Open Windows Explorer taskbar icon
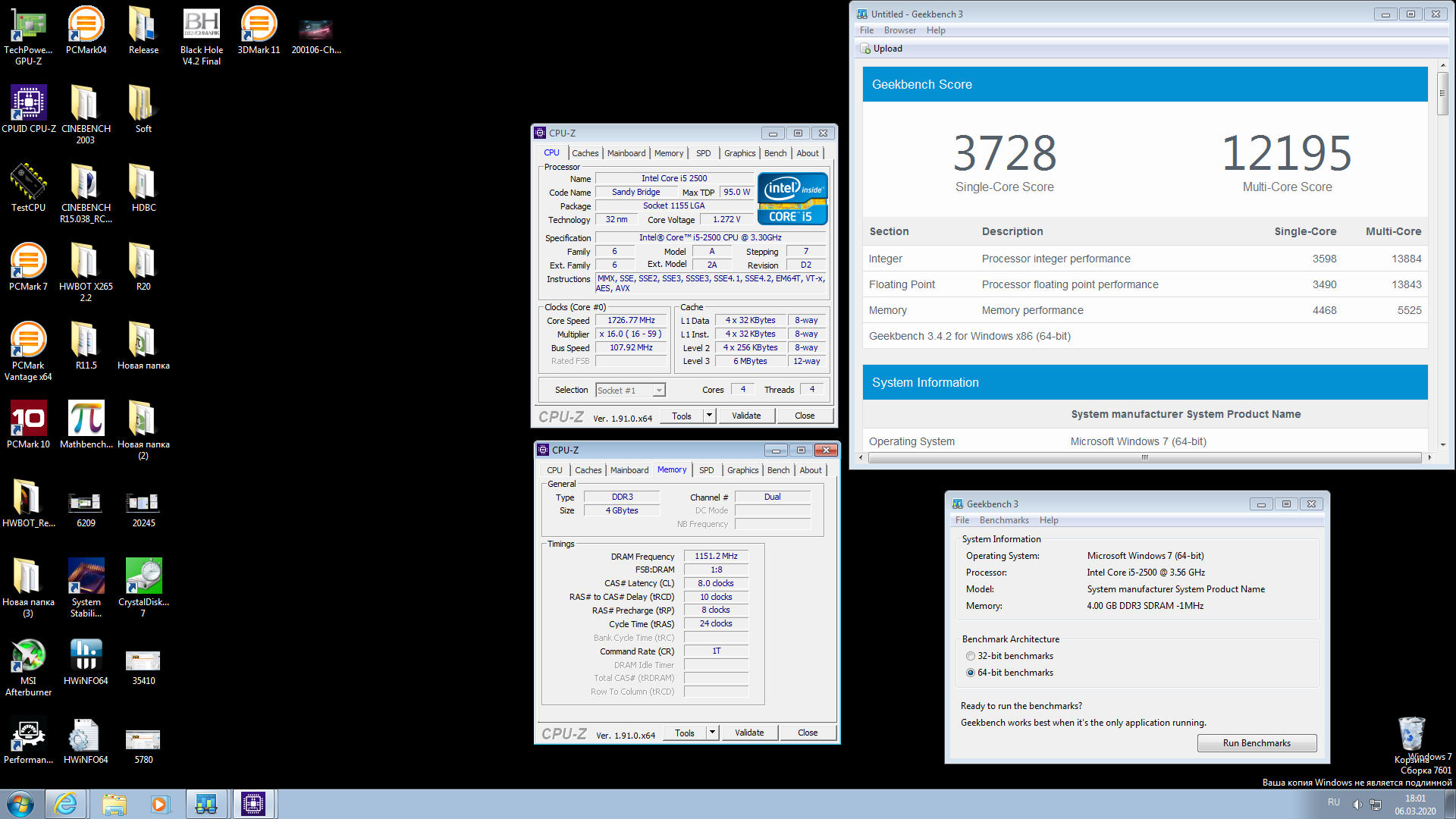 click(115, 804)
